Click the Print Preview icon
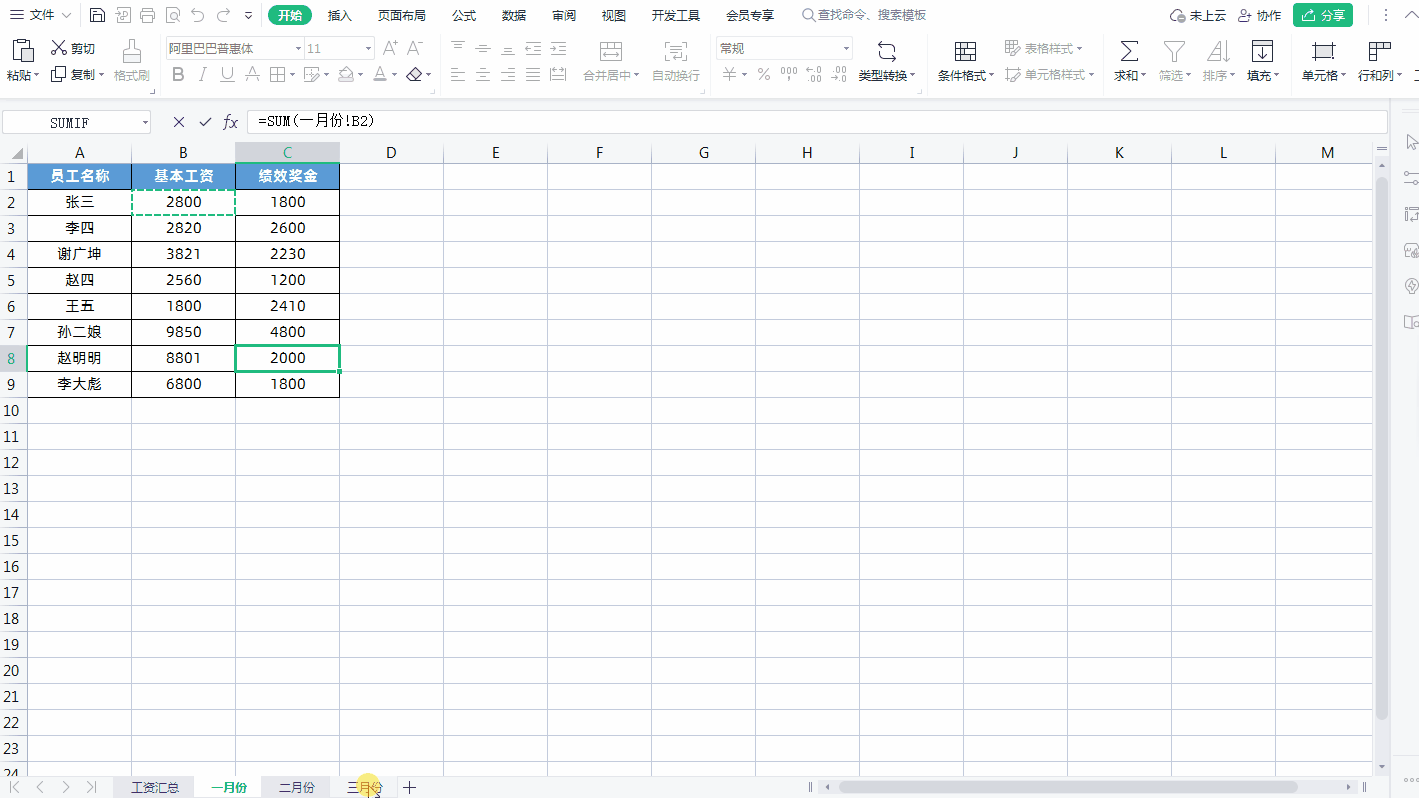 tap(173, 15)
